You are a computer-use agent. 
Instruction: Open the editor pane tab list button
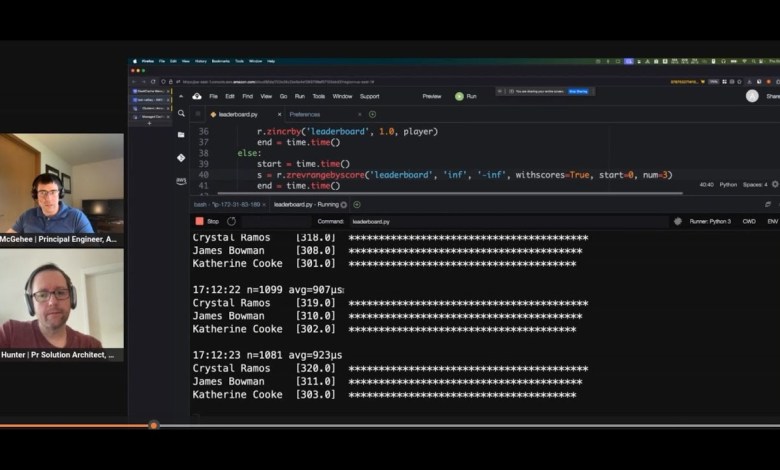coord(197,114)
